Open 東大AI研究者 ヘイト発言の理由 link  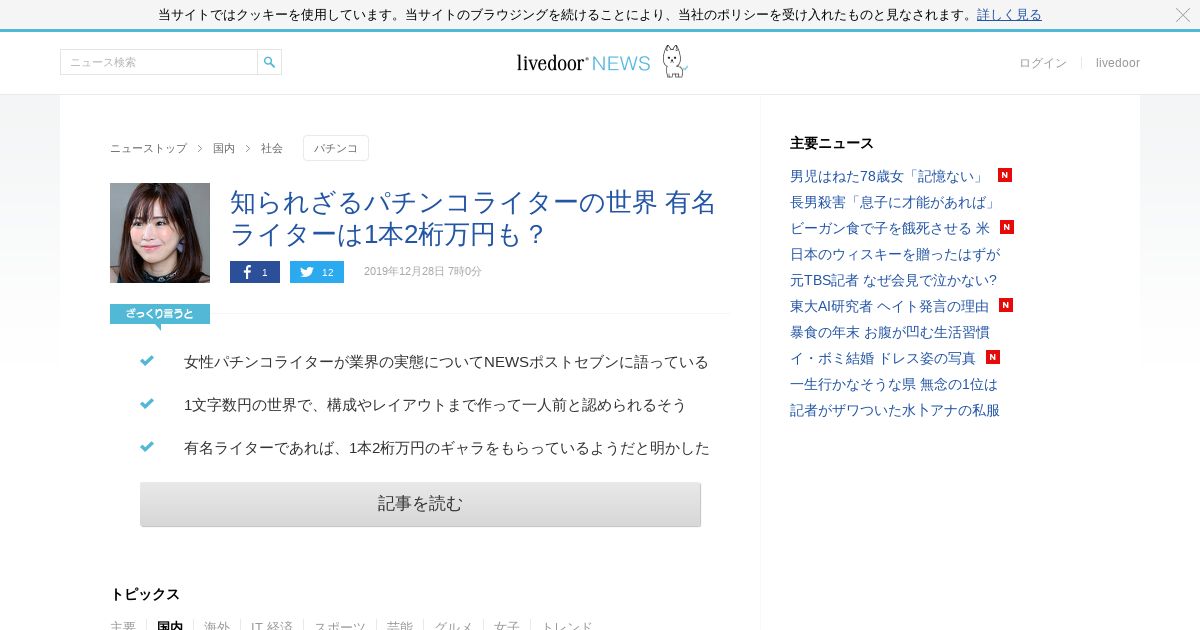(889, 306)
